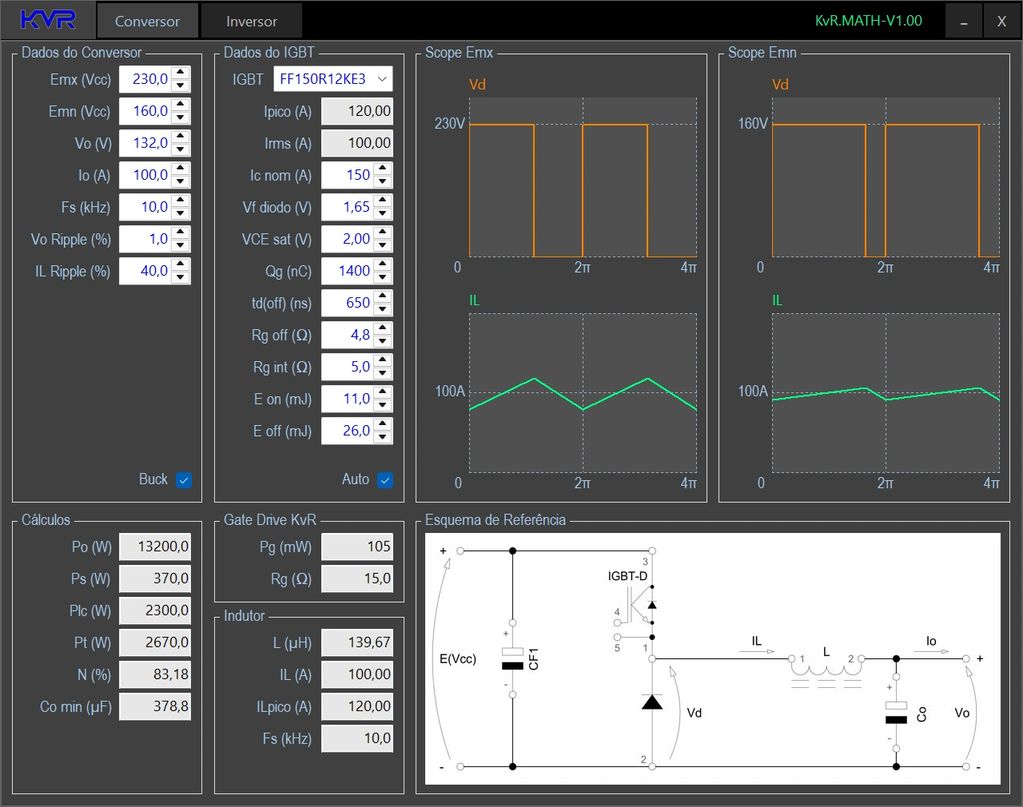Click the Scope Emx Vd waveform plot
Screen dimensions: 1023x807
point(582,177)
